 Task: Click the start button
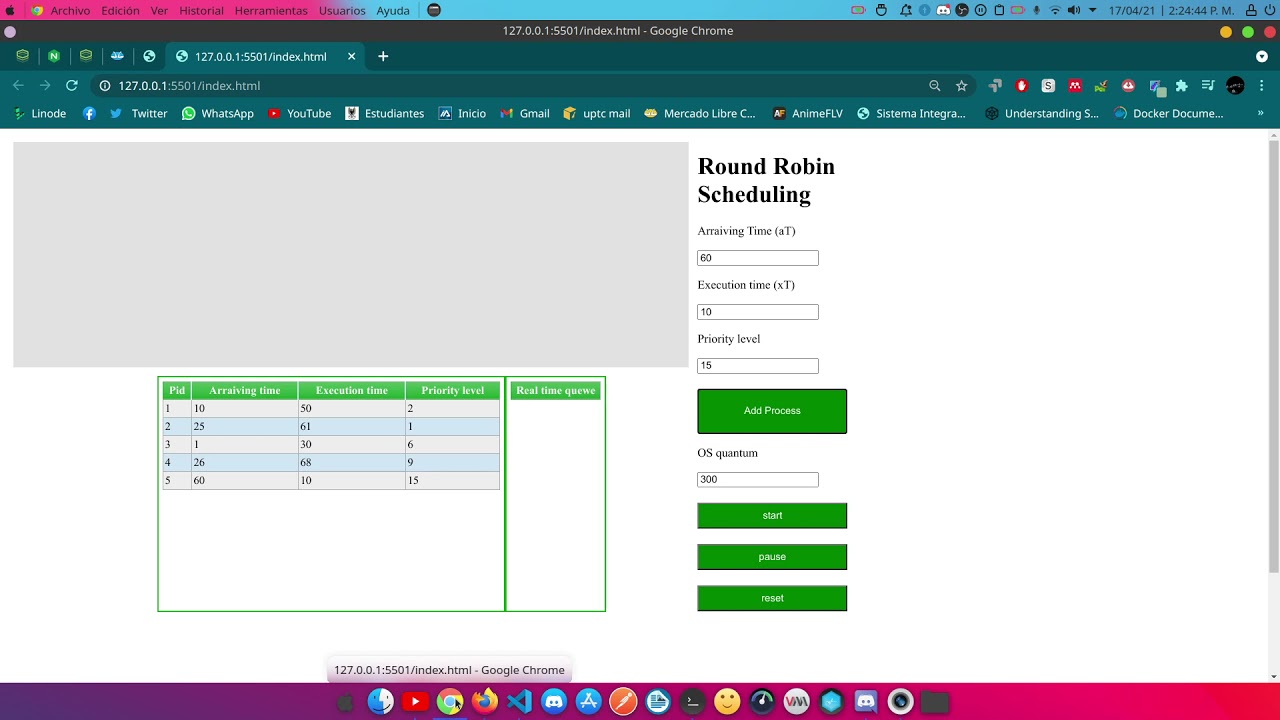tap(772, 516)
